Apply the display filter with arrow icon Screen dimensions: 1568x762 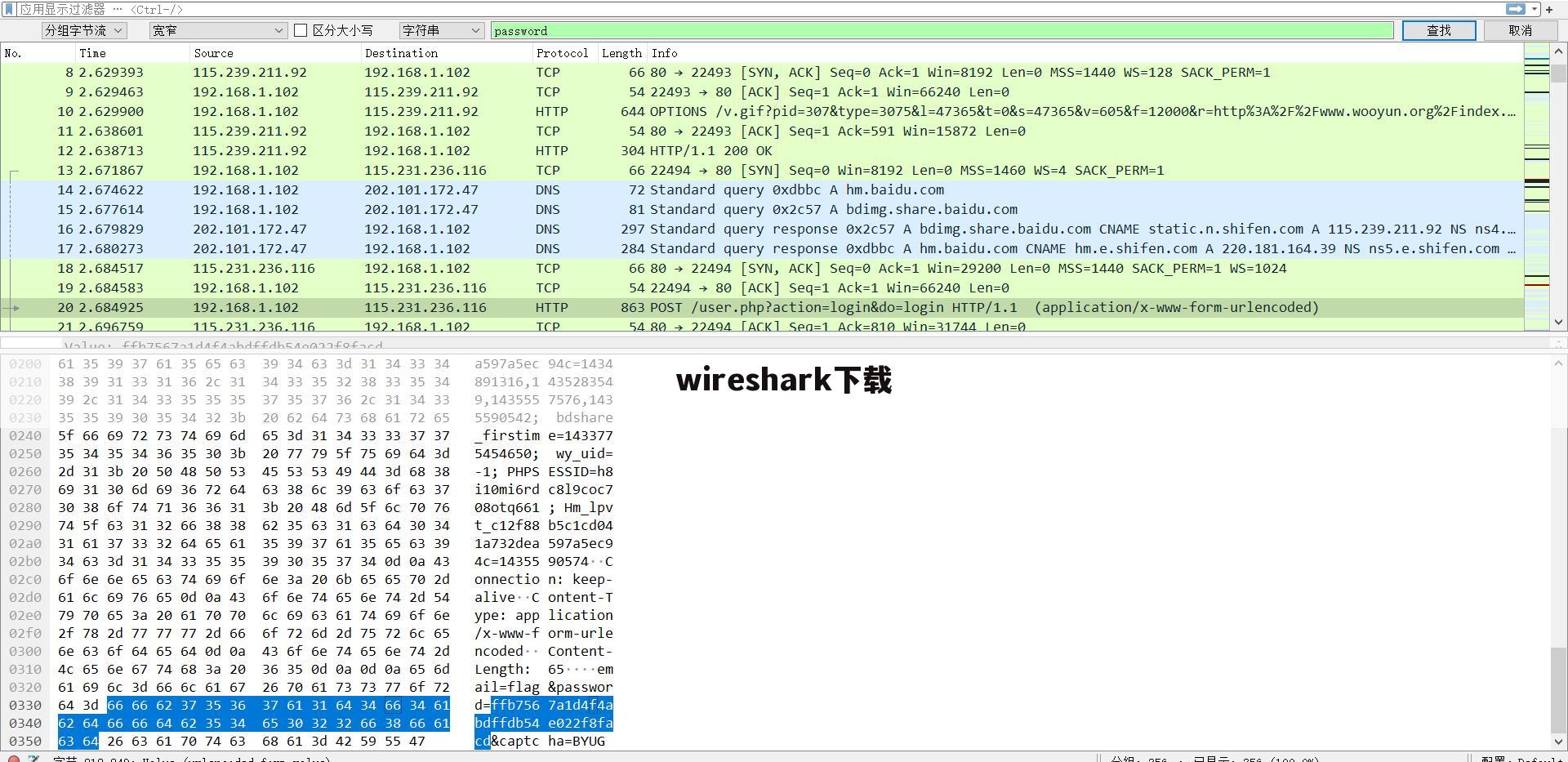coord(1515,9)
